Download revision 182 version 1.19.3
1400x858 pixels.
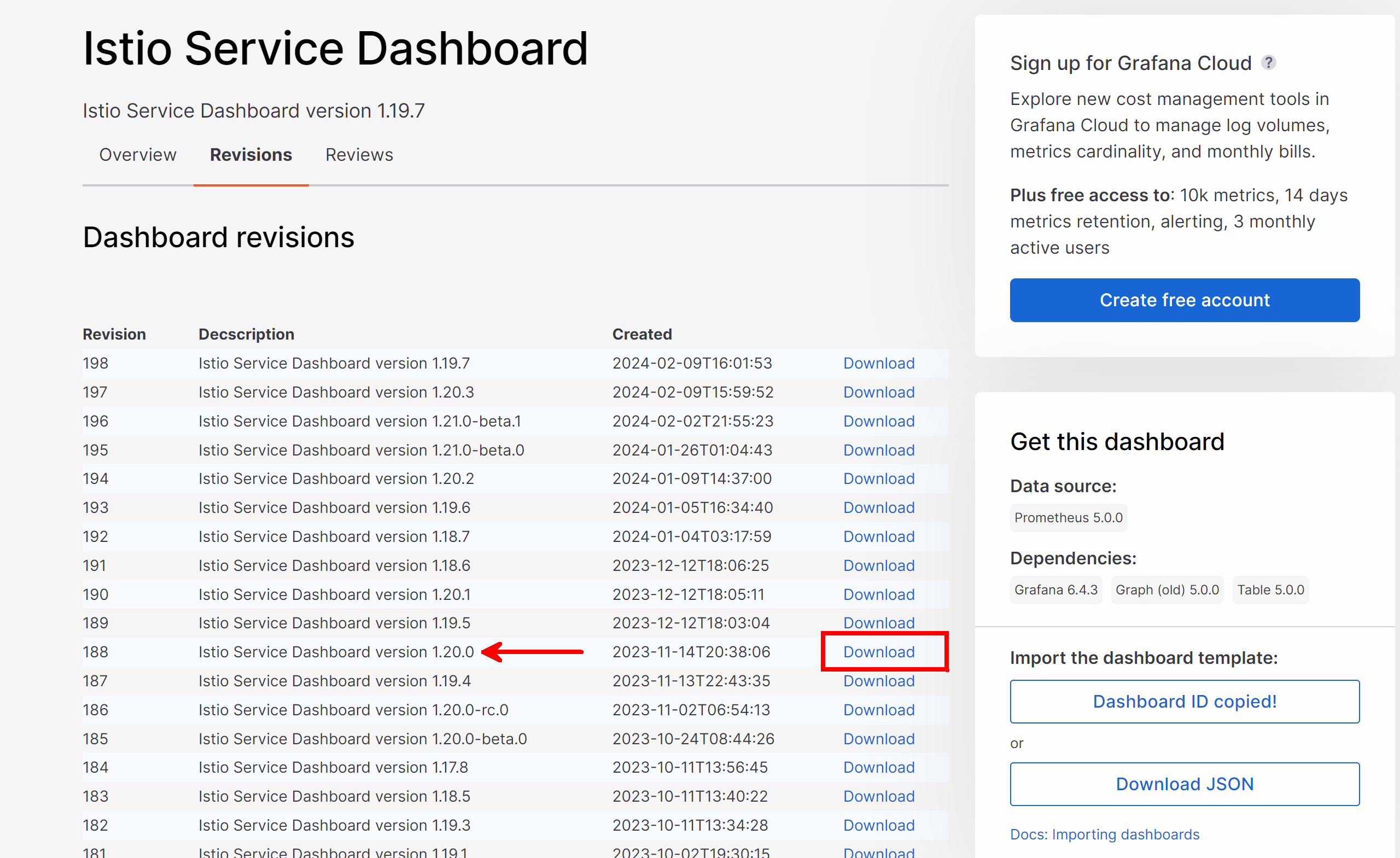[x=878, y=825]
